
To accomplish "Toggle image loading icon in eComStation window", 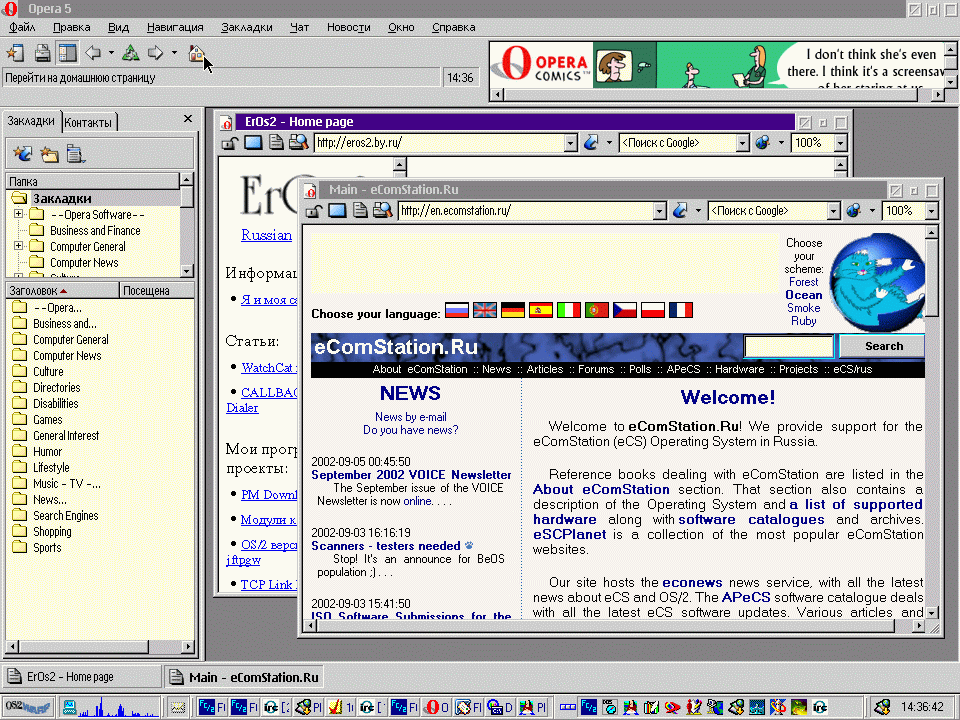I will 337,211.
